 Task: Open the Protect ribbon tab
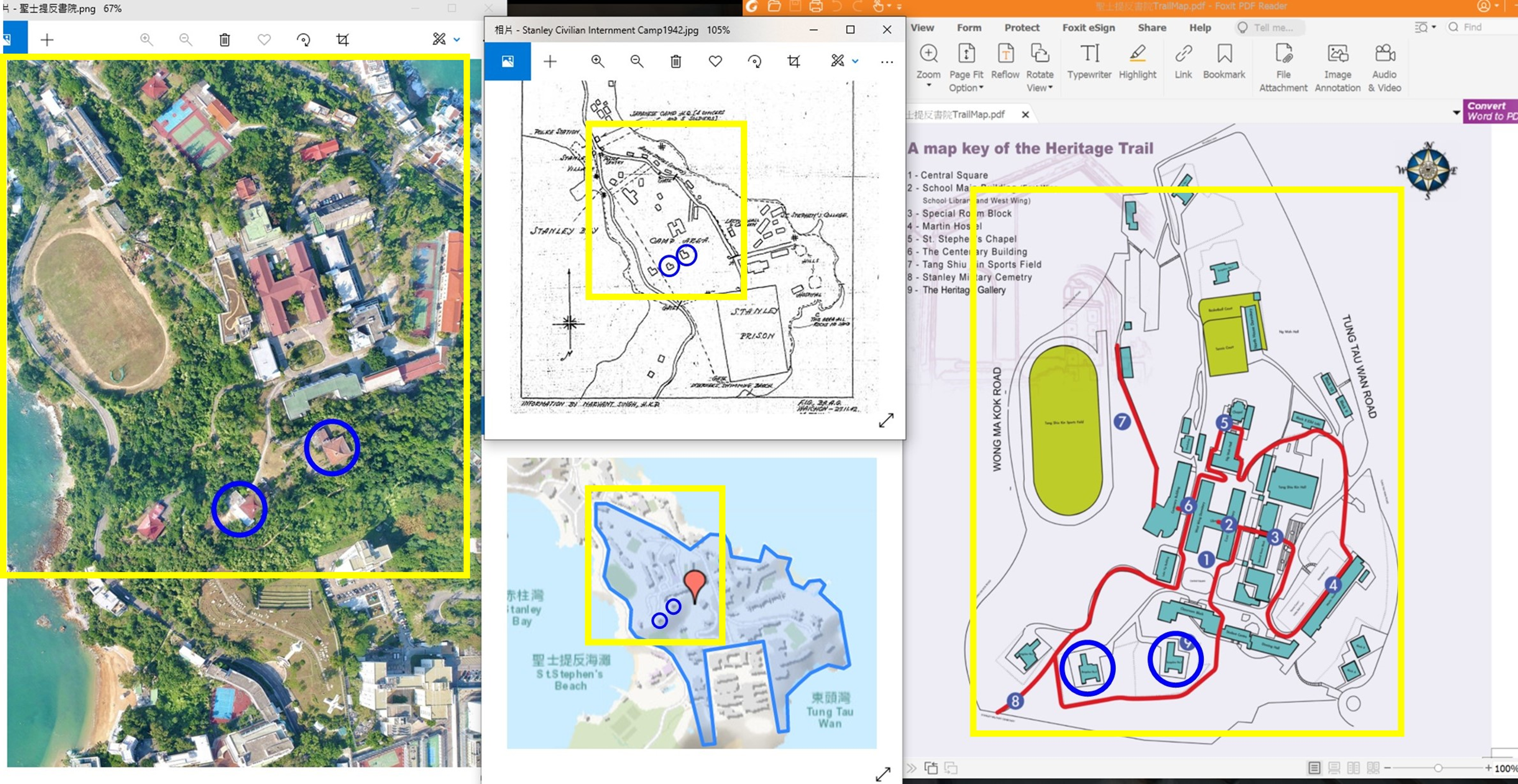(x=1021, y=28)
